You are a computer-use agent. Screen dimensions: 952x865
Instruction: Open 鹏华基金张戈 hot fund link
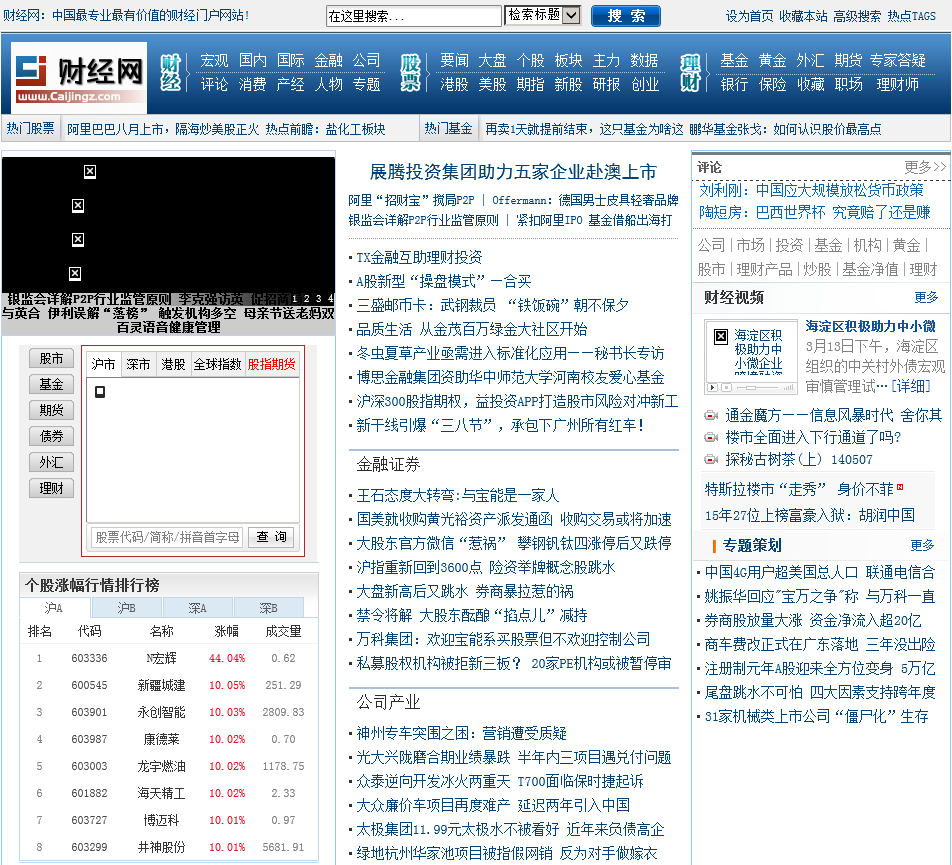point(785,129)
